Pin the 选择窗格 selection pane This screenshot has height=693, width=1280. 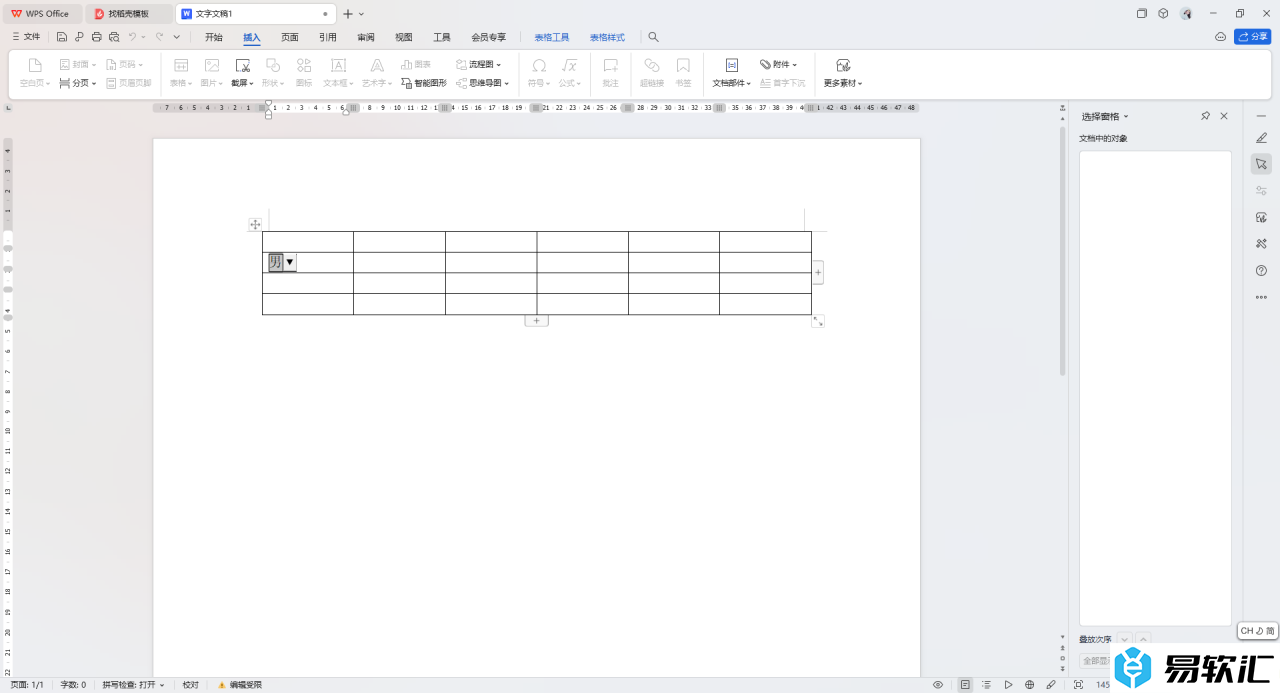(x=1206, y=116)
